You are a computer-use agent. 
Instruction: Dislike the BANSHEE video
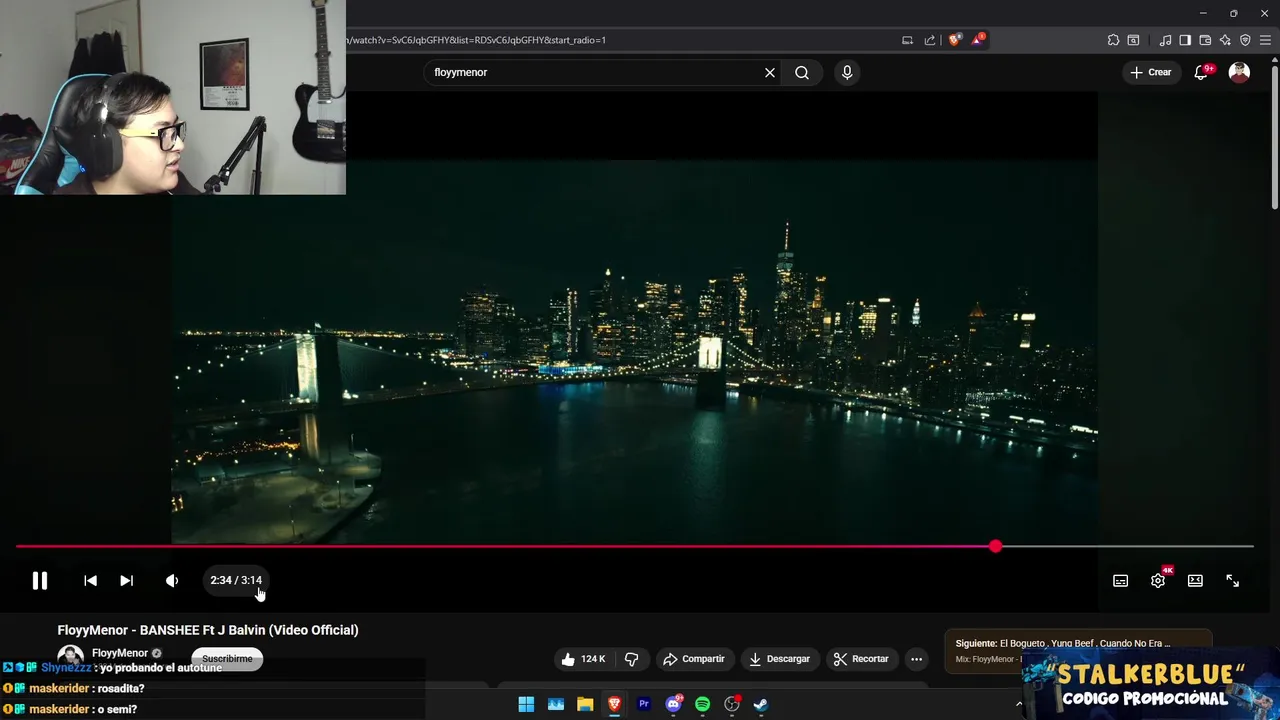pyautogui.click(x=631, y=659)
